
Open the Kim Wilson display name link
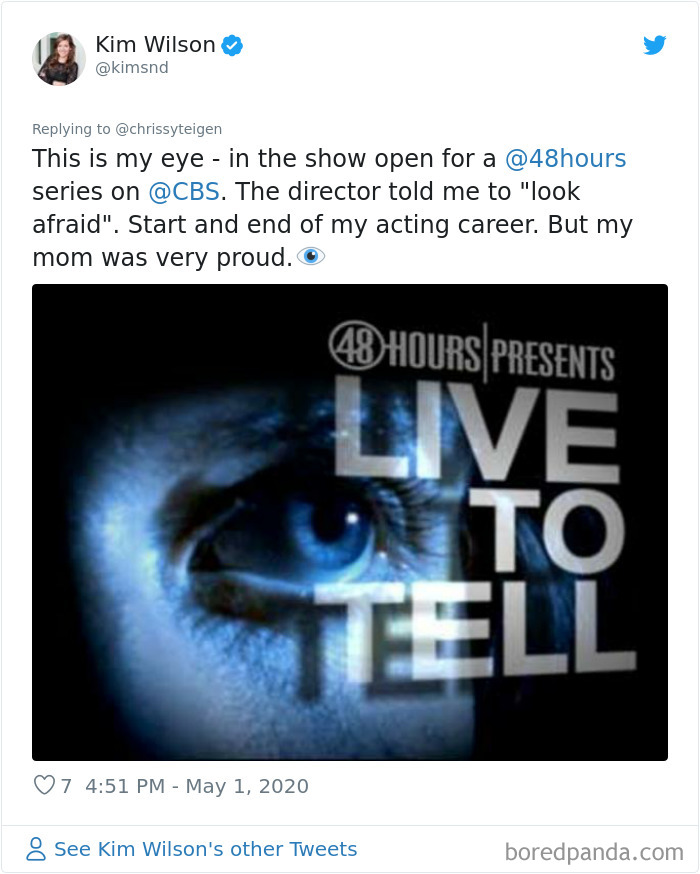pos(155,45)
